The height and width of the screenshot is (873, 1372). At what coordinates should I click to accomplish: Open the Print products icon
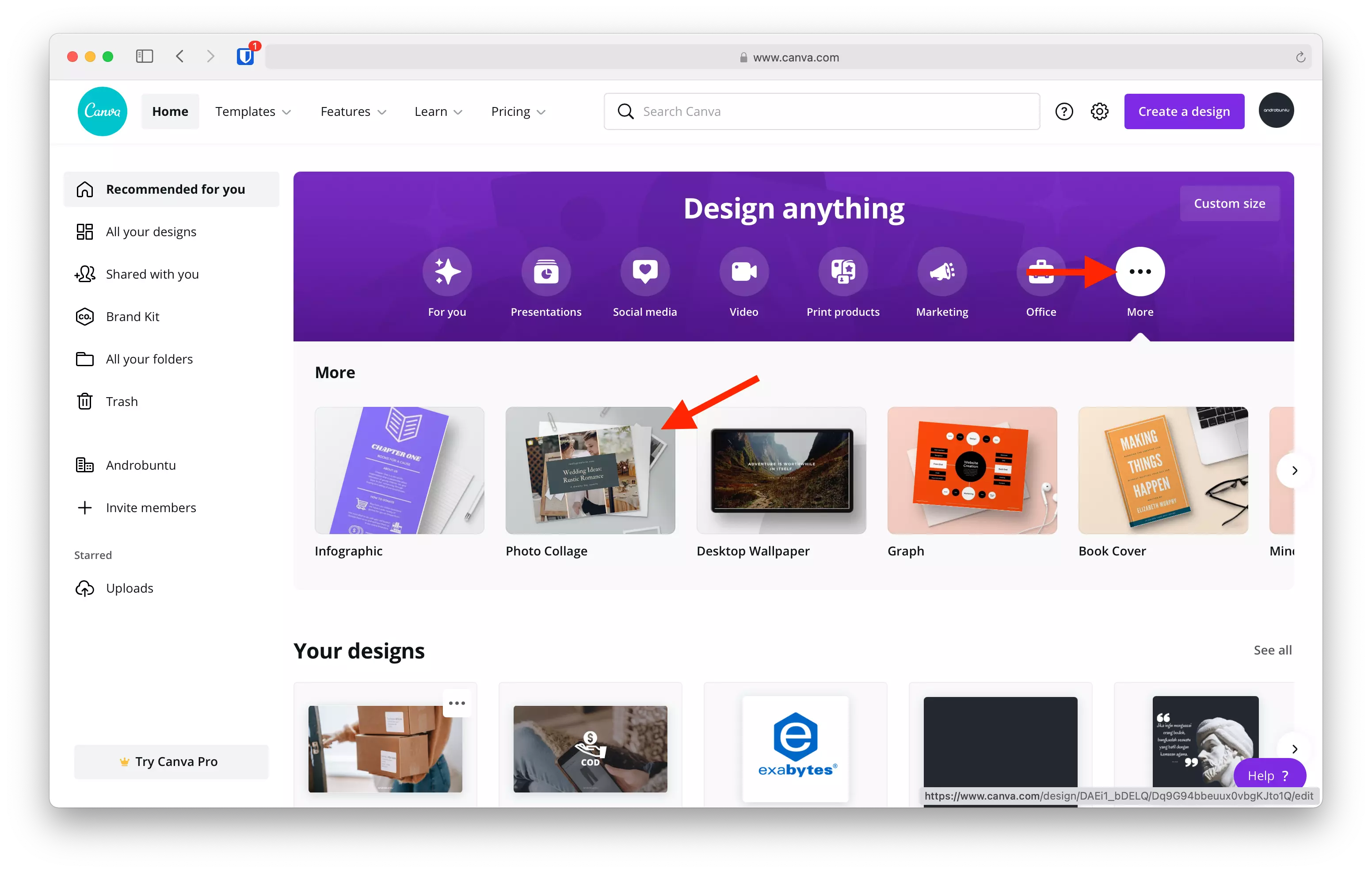842,272
